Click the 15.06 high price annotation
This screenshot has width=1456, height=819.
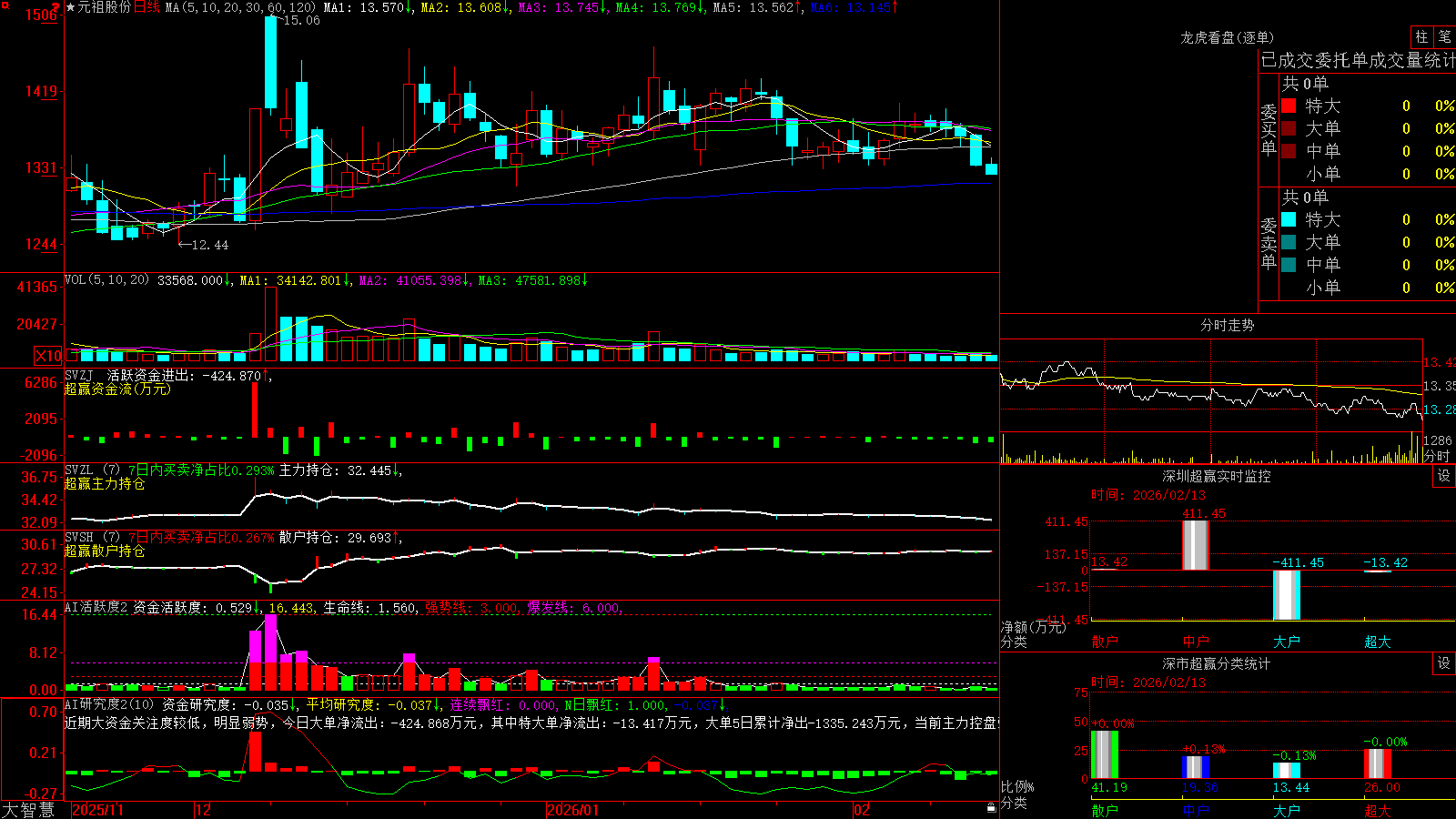[301, 20]
